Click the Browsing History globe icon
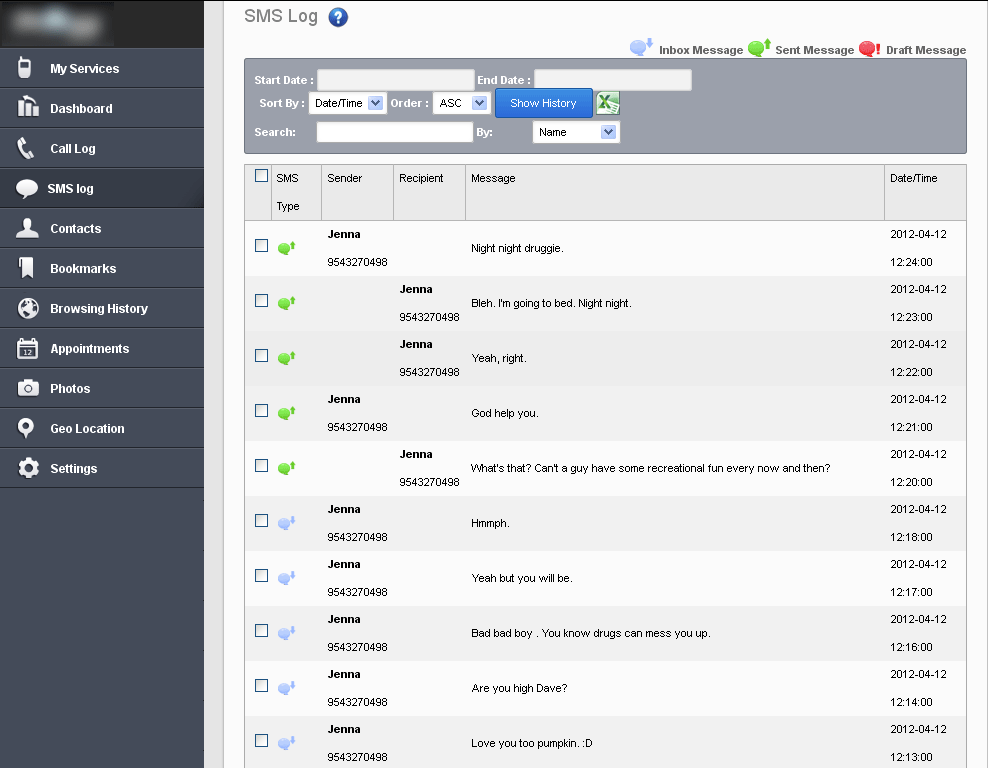The image size is (988, 768). tap(28, 308)
